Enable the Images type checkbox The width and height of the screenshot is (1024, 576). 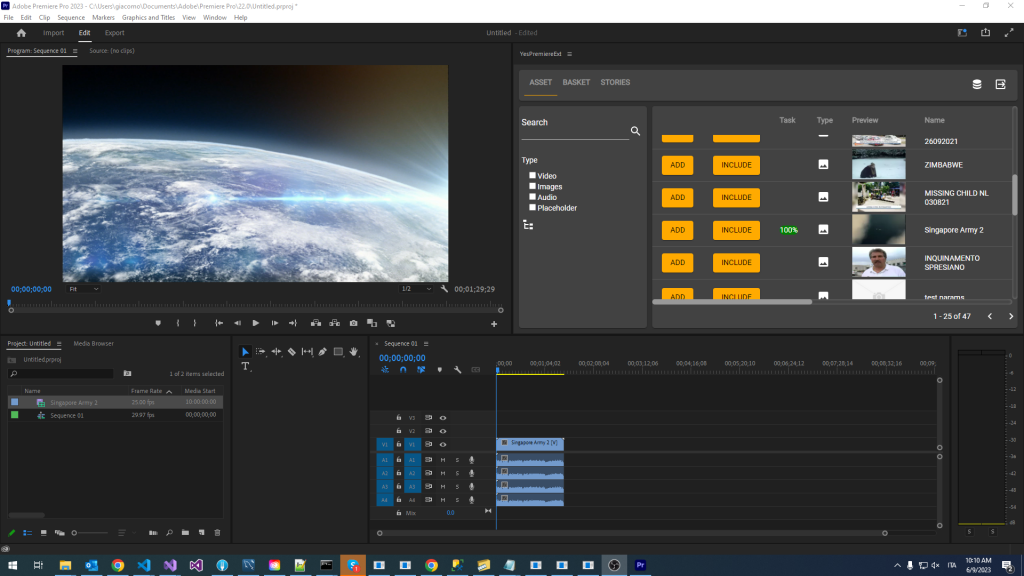point(532,186)
